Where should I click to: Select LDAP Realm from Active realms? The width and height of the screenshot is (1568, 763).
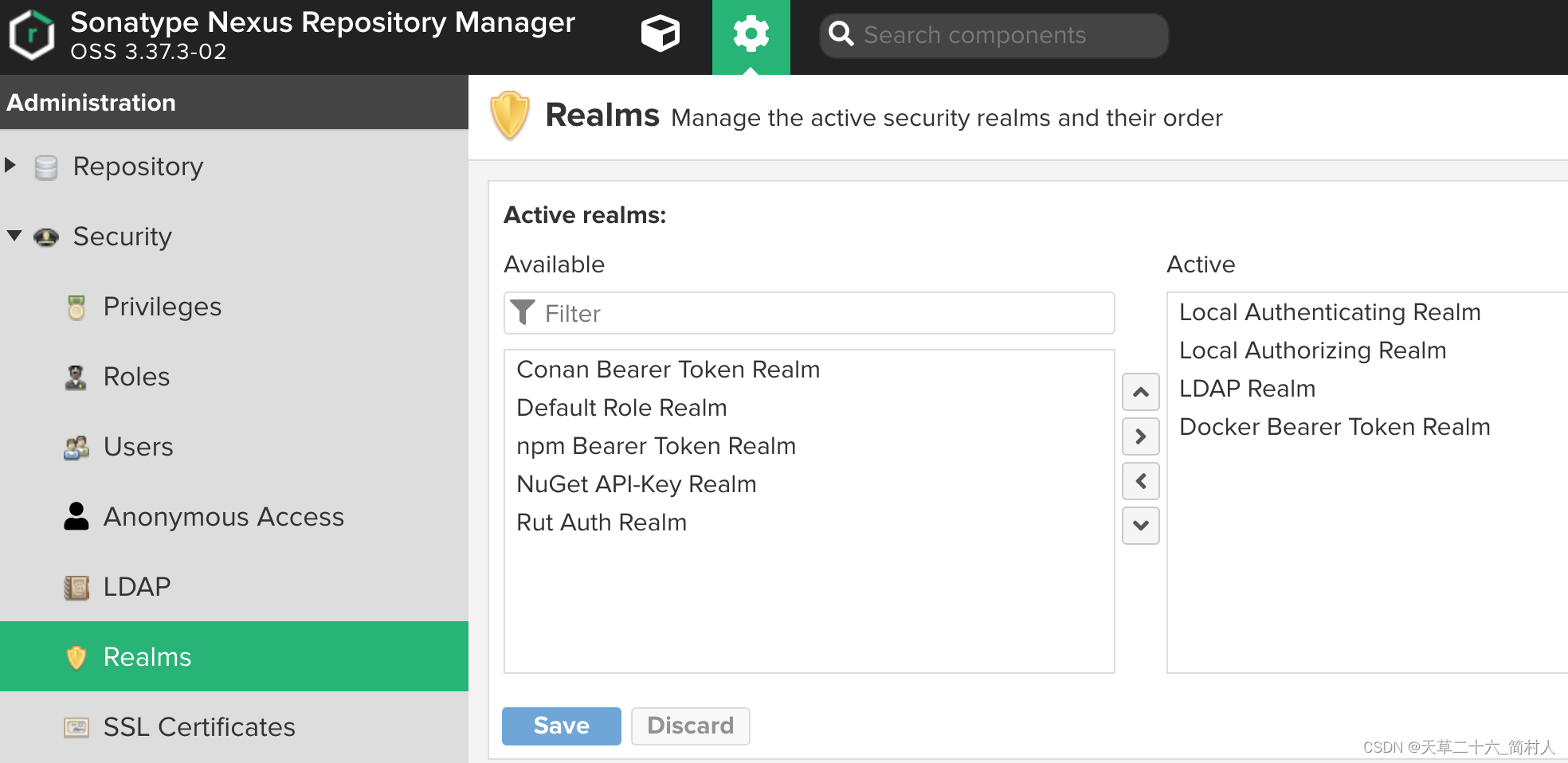point(1247,388)
